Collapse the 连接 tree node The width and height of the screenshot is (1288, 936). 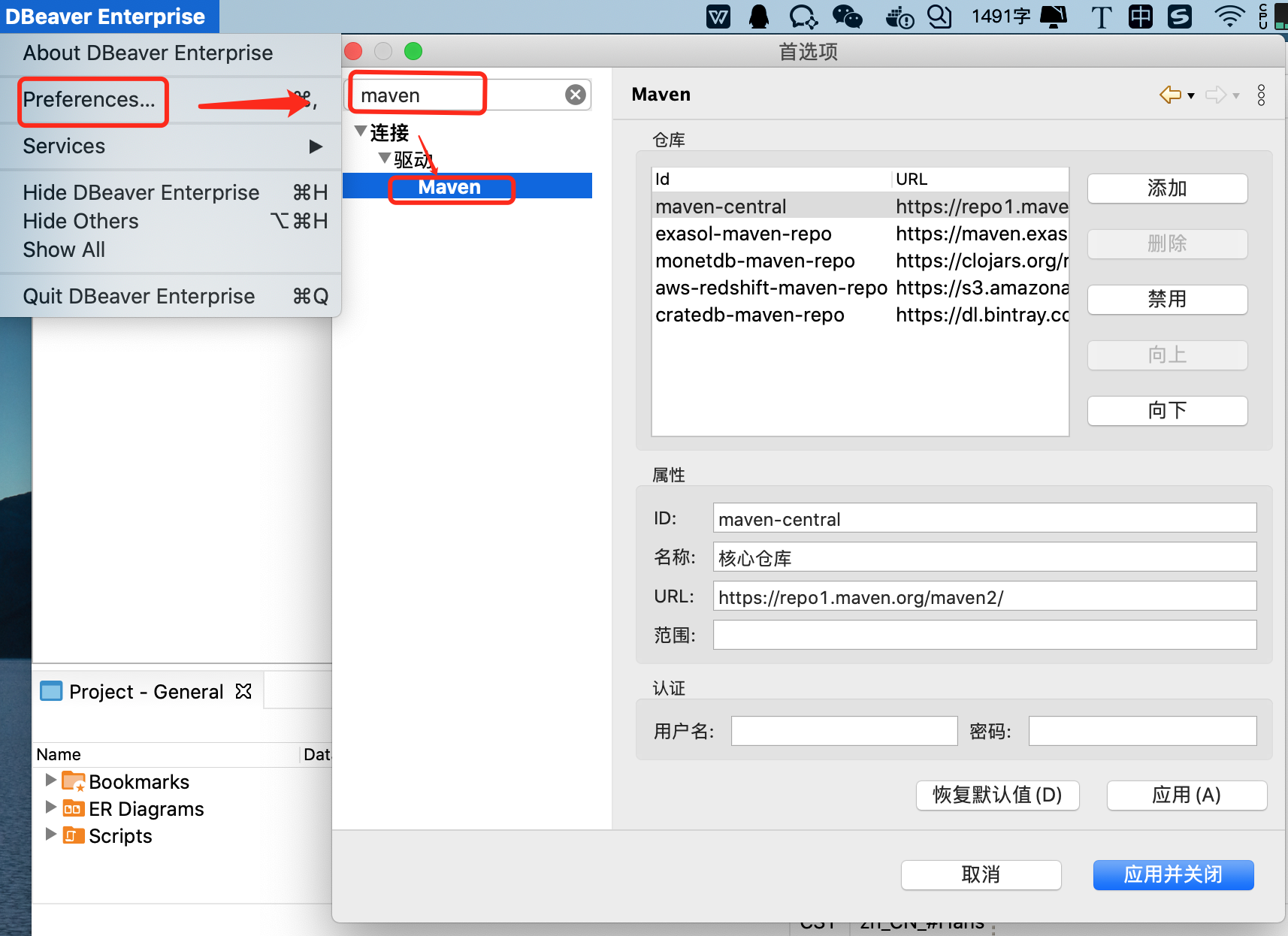[x=361, y=131]
